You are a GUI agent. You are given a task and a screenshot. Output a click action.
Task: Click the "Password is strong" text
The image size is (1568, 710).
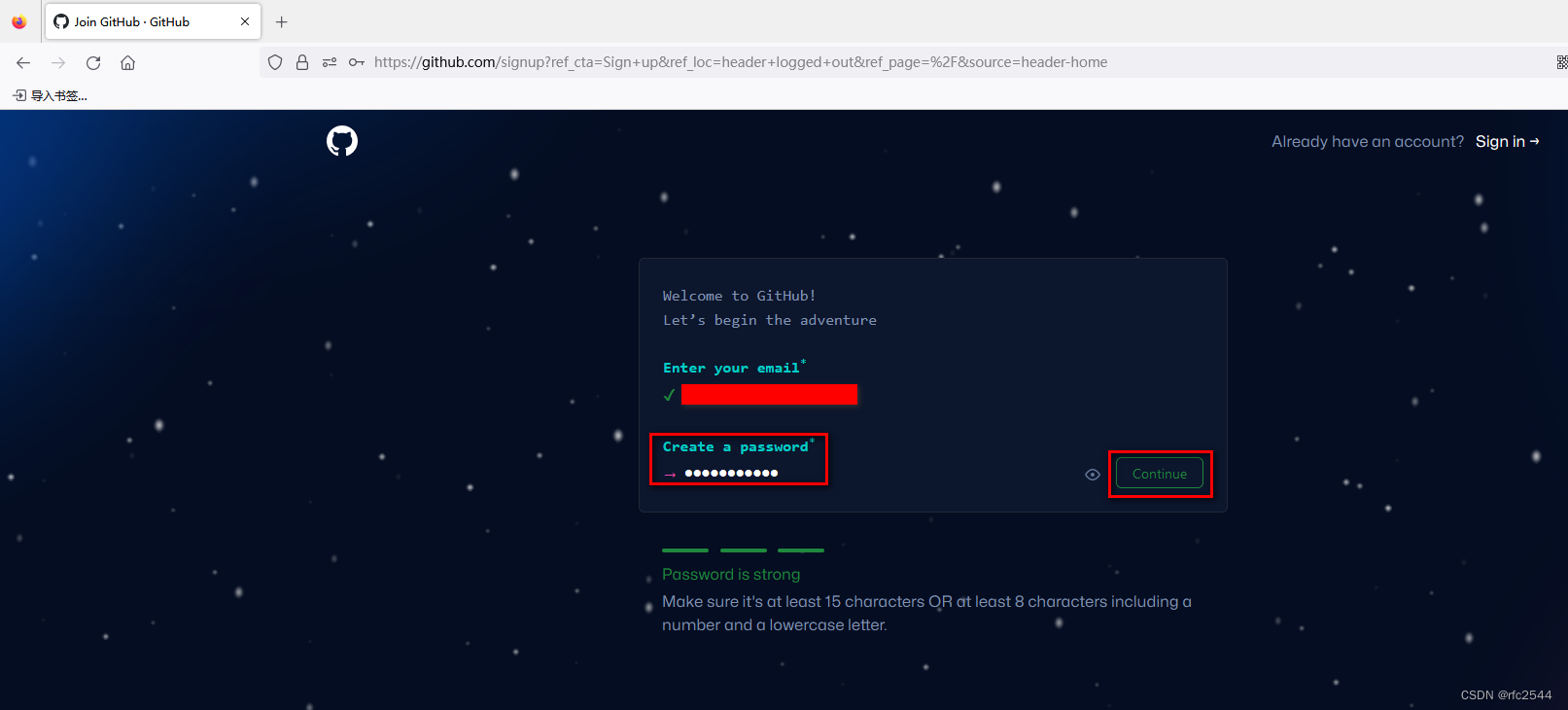731,575
